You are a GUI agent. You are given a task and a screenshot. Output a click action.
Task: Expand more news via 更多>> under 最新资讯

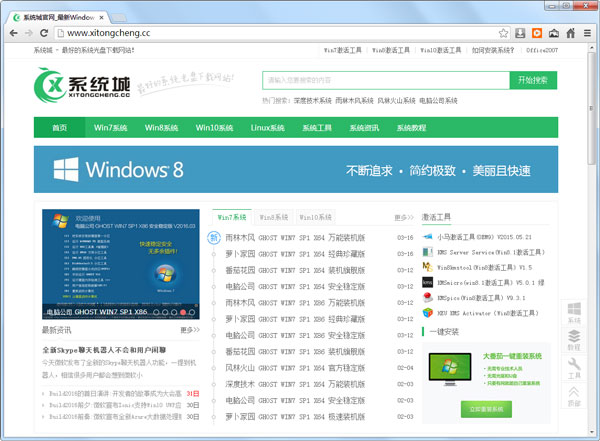(x=190, y=330)
